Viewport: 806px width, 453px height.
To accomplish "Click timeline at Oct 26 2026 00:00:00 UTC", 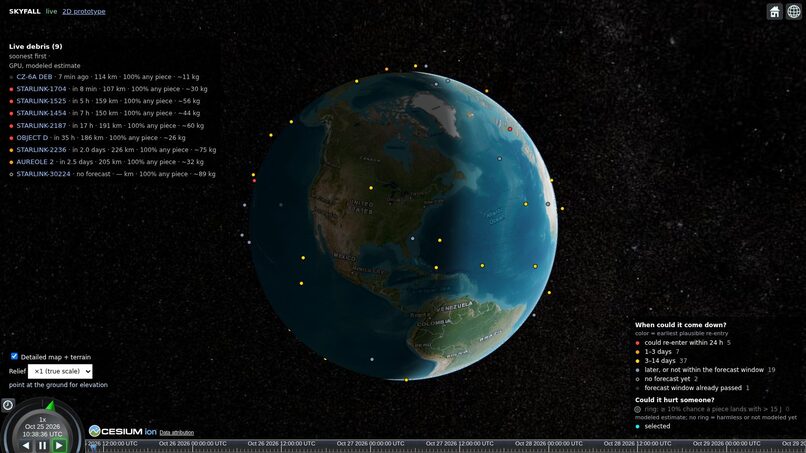I will [192, 446].
